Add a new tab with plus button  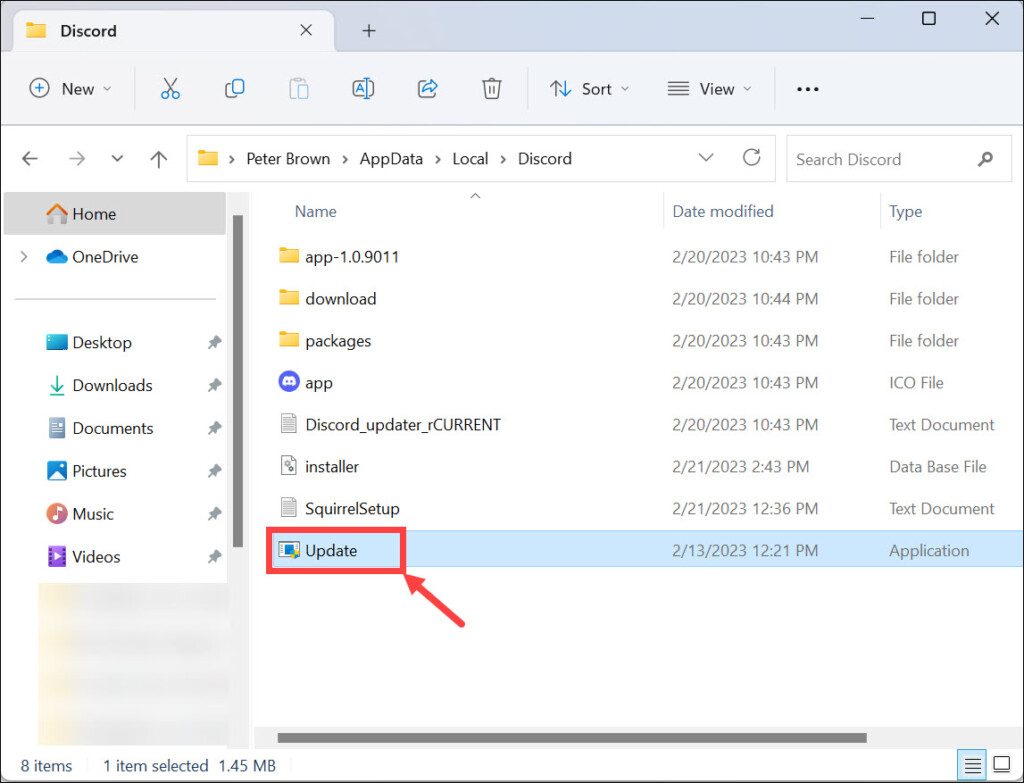369,31
